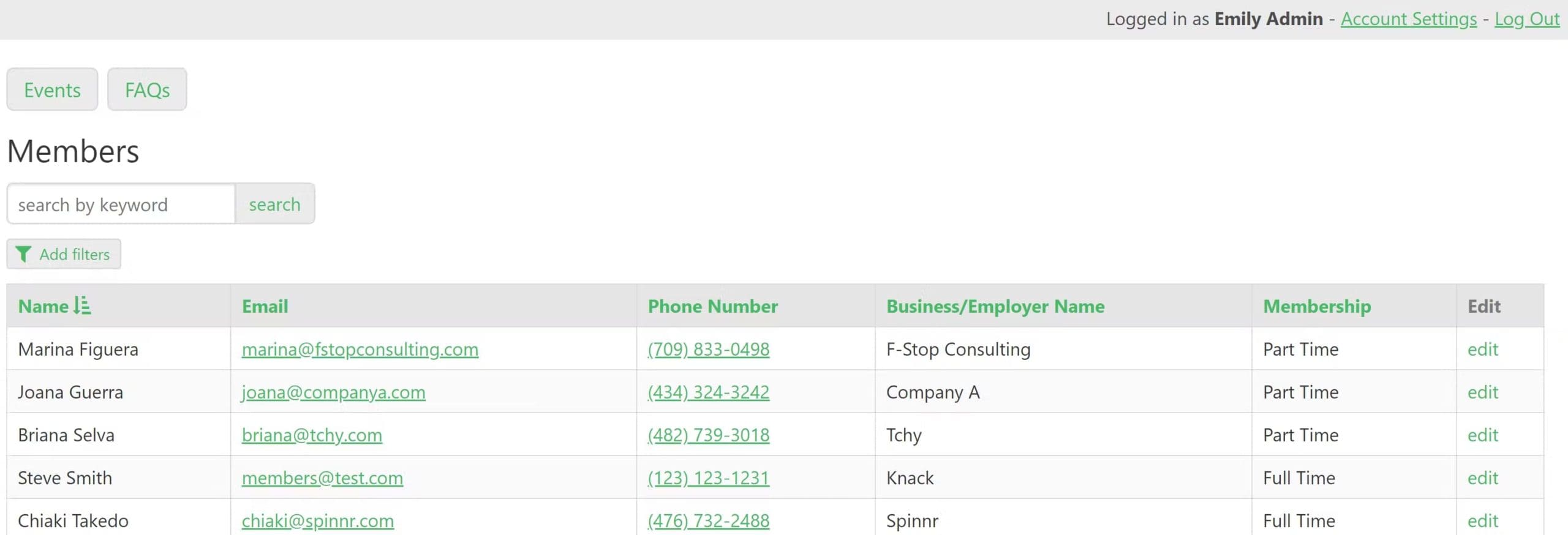
Task: Click the search by keyword field
Action: 121,204
